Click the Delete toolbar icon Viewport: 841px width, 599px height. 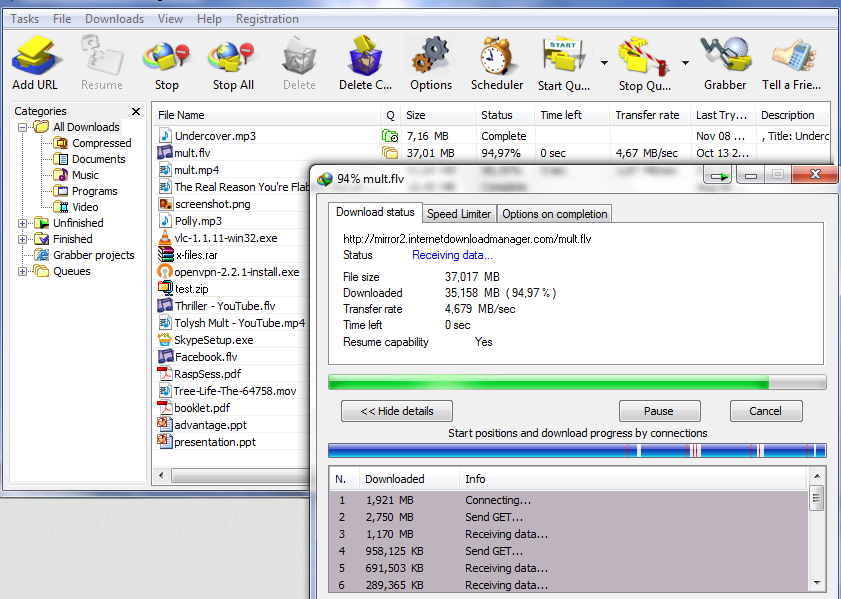tap(299, 56)
